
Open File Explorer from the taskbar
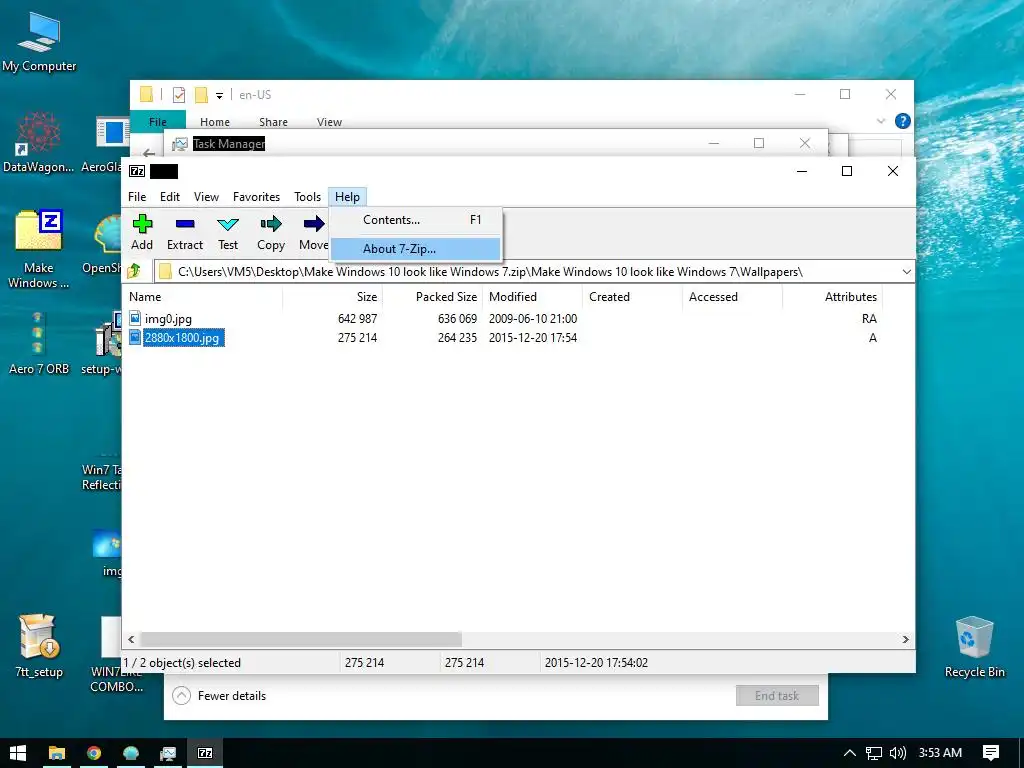pyautogui.click(x=57, y=753)
